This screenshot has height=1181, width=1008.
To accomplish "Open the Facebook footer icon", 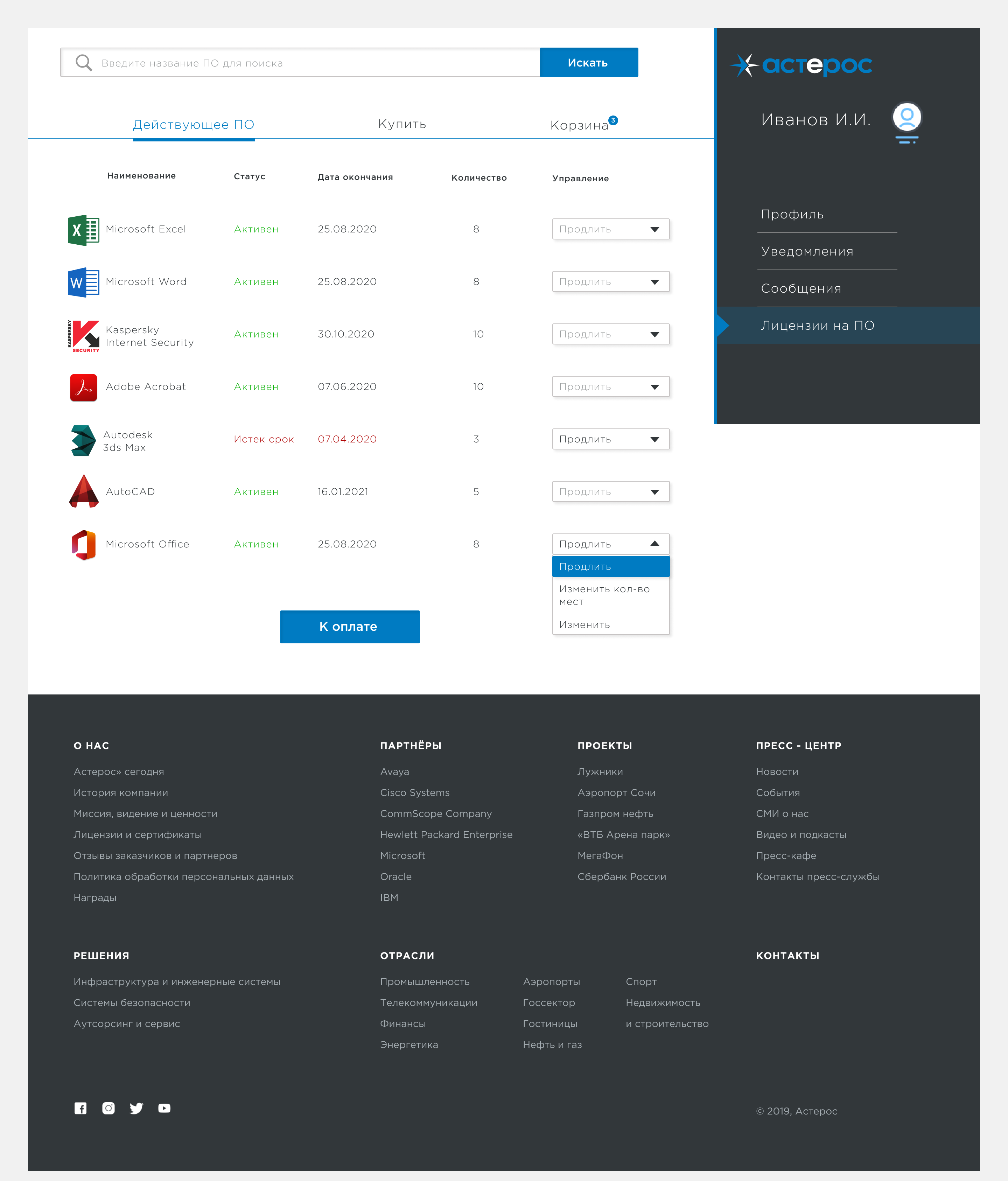I will pos(80,1109).
